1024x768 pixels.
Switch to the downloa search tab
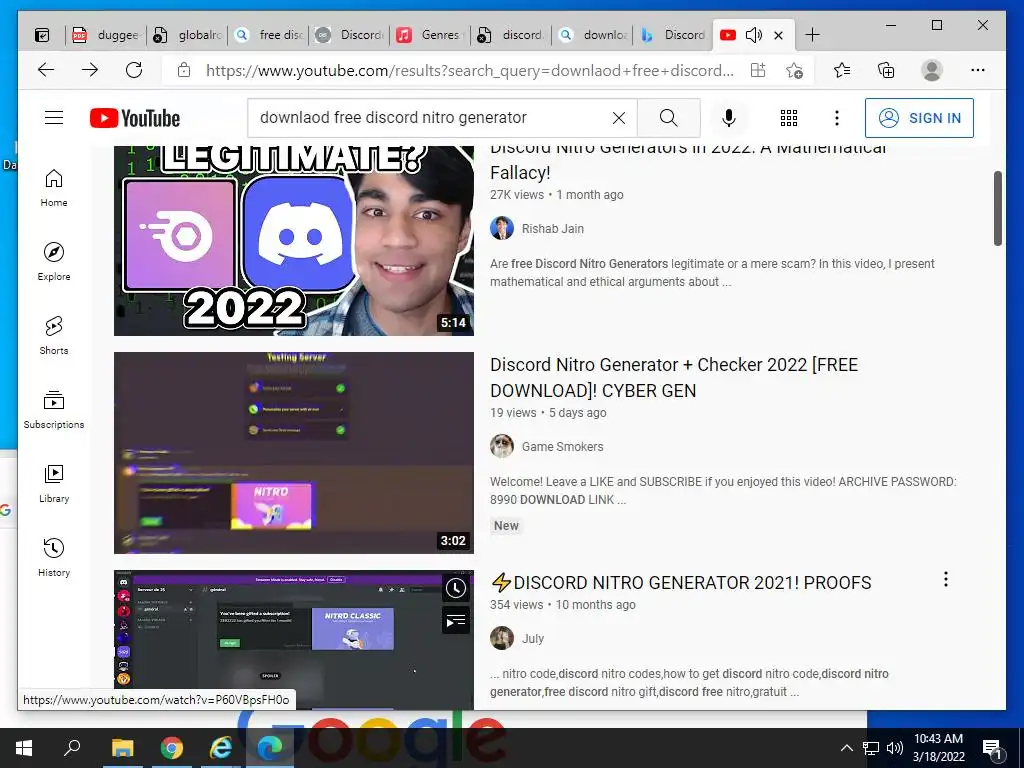(x=592, y=35)
